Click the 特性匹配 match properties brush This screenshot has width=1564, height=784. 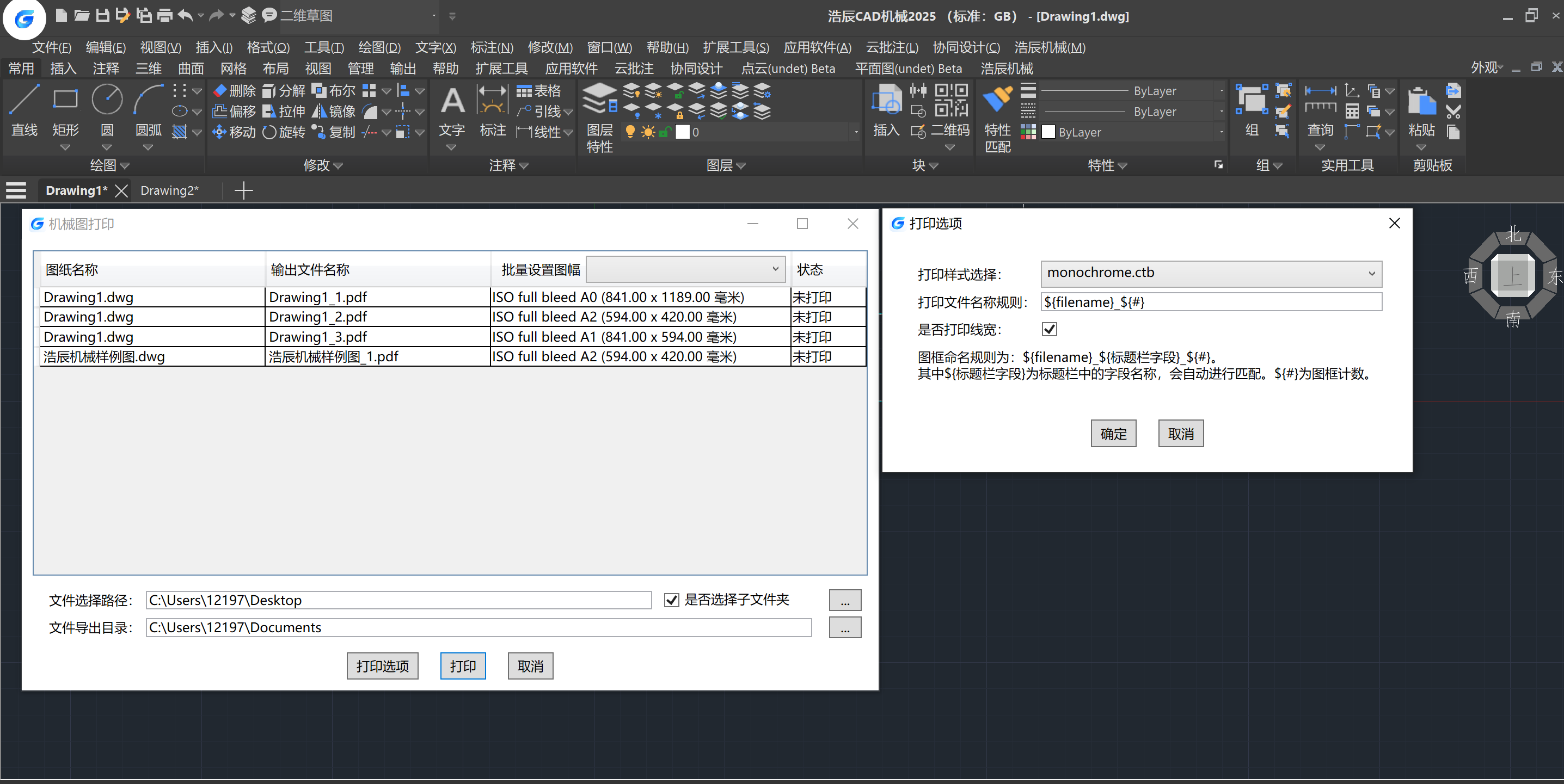click(997, 100)
